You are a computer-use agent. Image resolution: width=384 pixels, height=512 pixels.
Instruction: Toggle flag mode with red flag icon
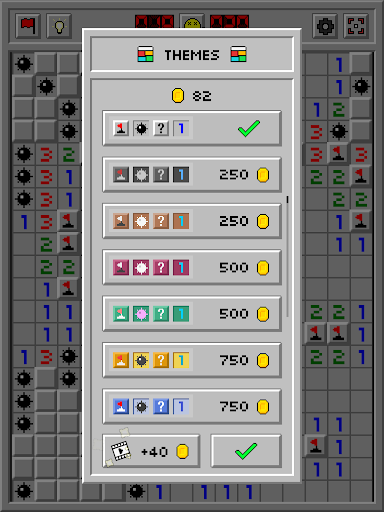point(28,26)
